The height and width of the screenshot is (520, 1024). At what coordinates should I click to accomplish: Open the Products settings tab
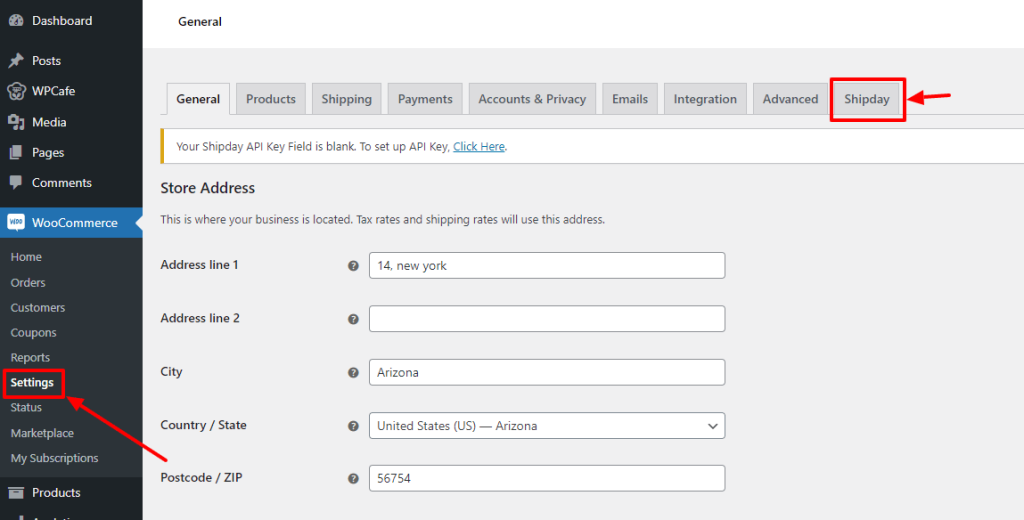click(270, 99)
